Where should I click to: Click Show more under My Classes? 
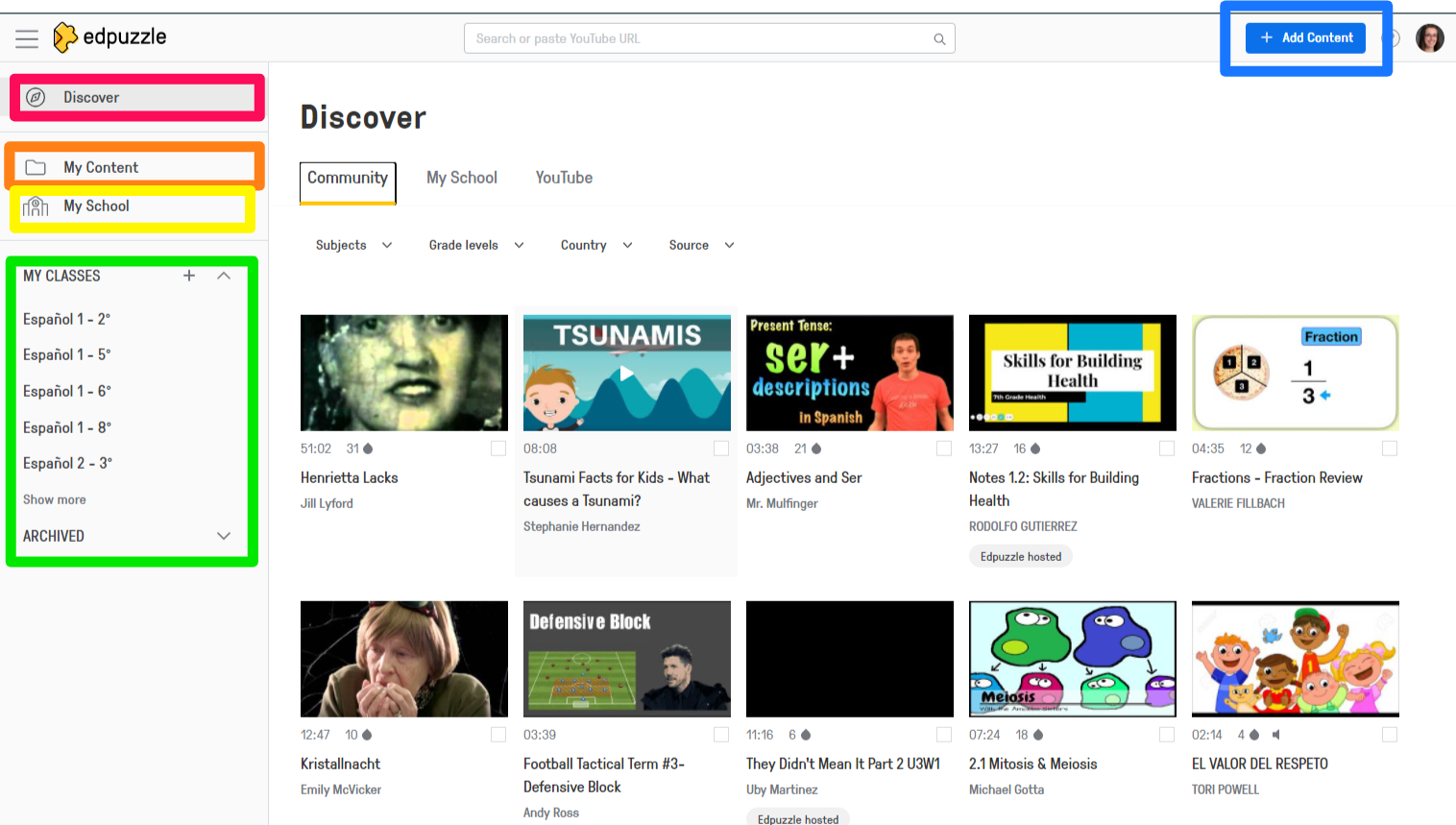[55, 499]
